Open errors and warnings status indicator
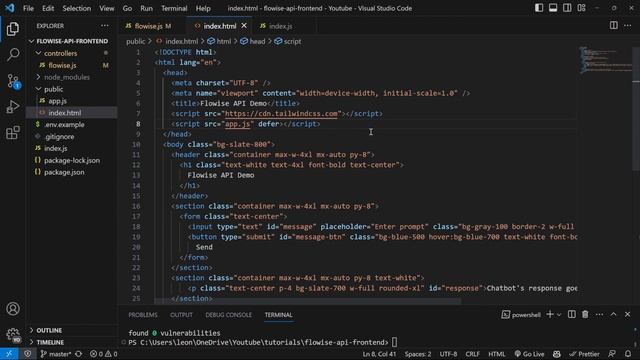The width and height of the screenshot is (640, 360). (104, 354)
